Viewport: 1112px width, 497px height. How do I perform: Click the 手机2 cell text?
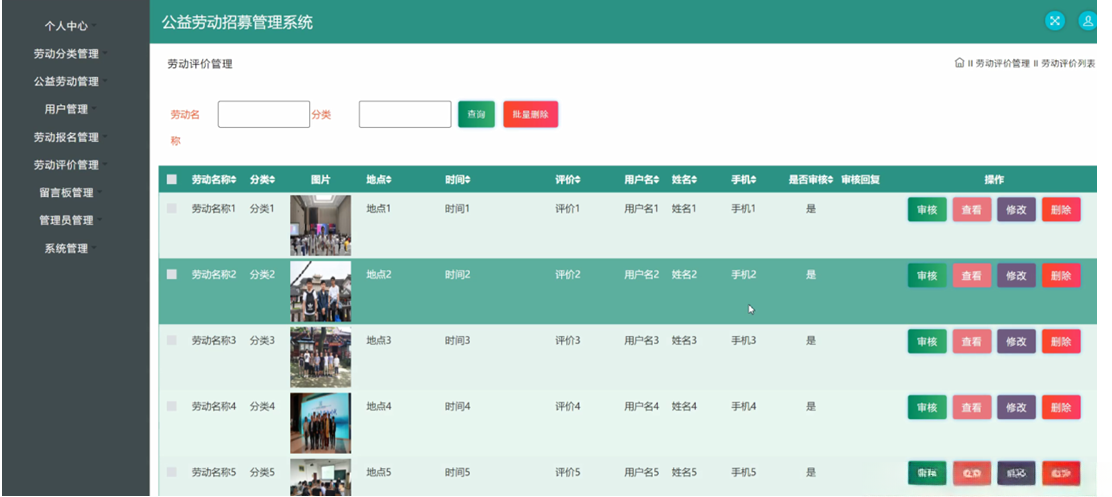coord(744,274)
